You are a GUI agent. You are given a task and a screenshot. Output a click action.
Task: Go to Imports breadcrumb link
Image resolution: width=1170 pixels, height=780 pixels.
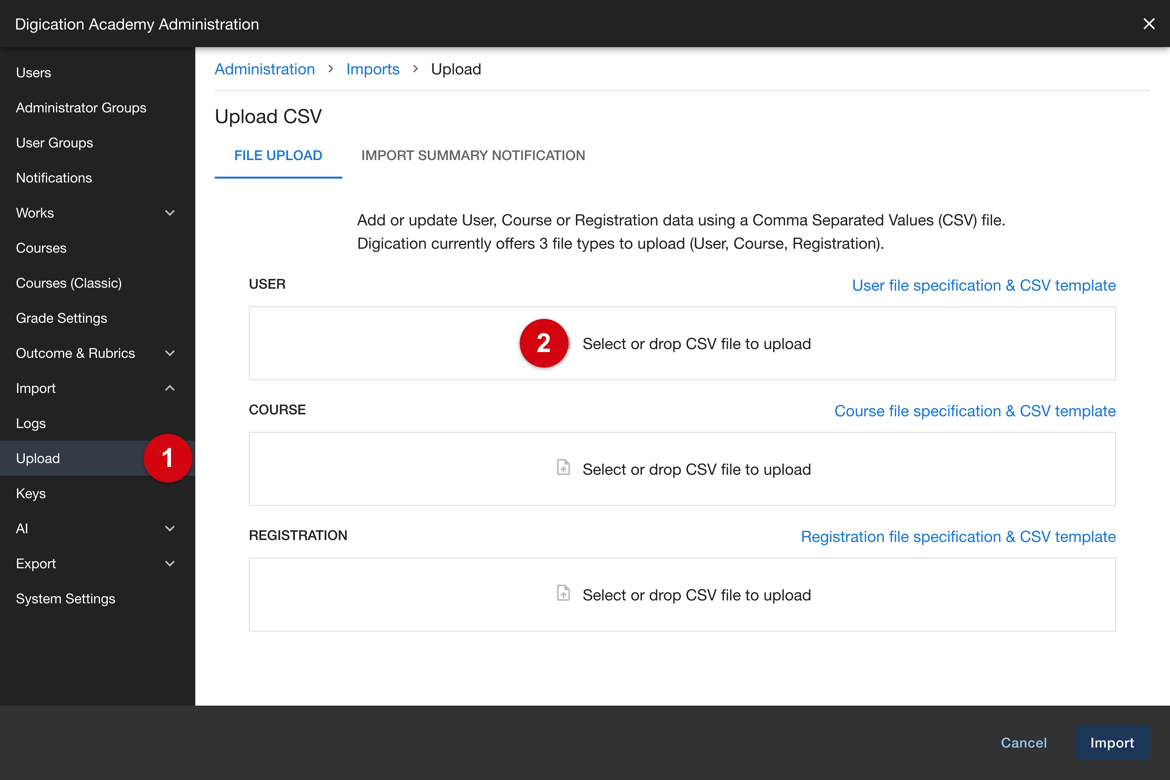pos(373,69)
